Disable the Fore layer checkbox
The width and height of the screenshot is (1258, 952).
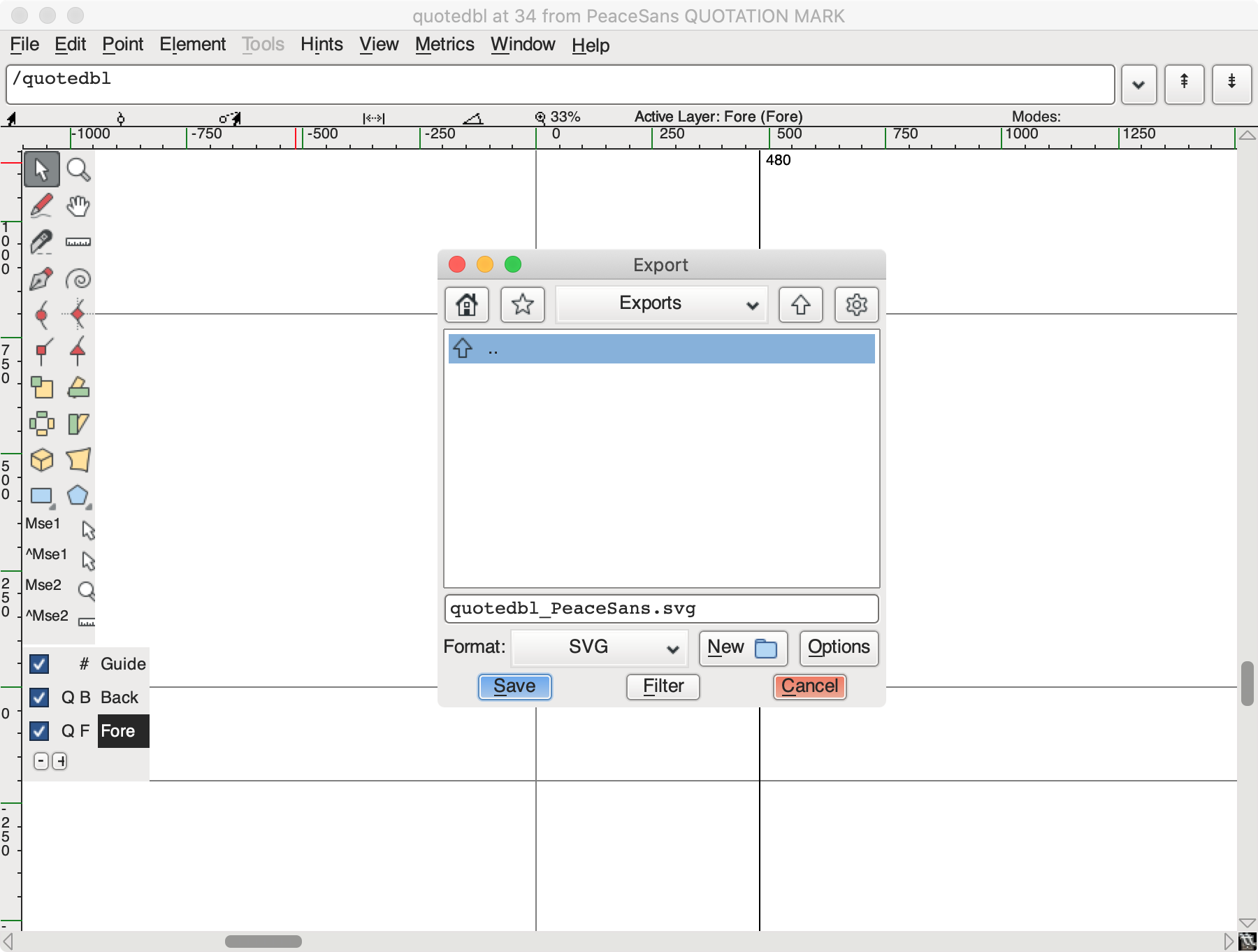pyautogui.click(x=39, y=731)
